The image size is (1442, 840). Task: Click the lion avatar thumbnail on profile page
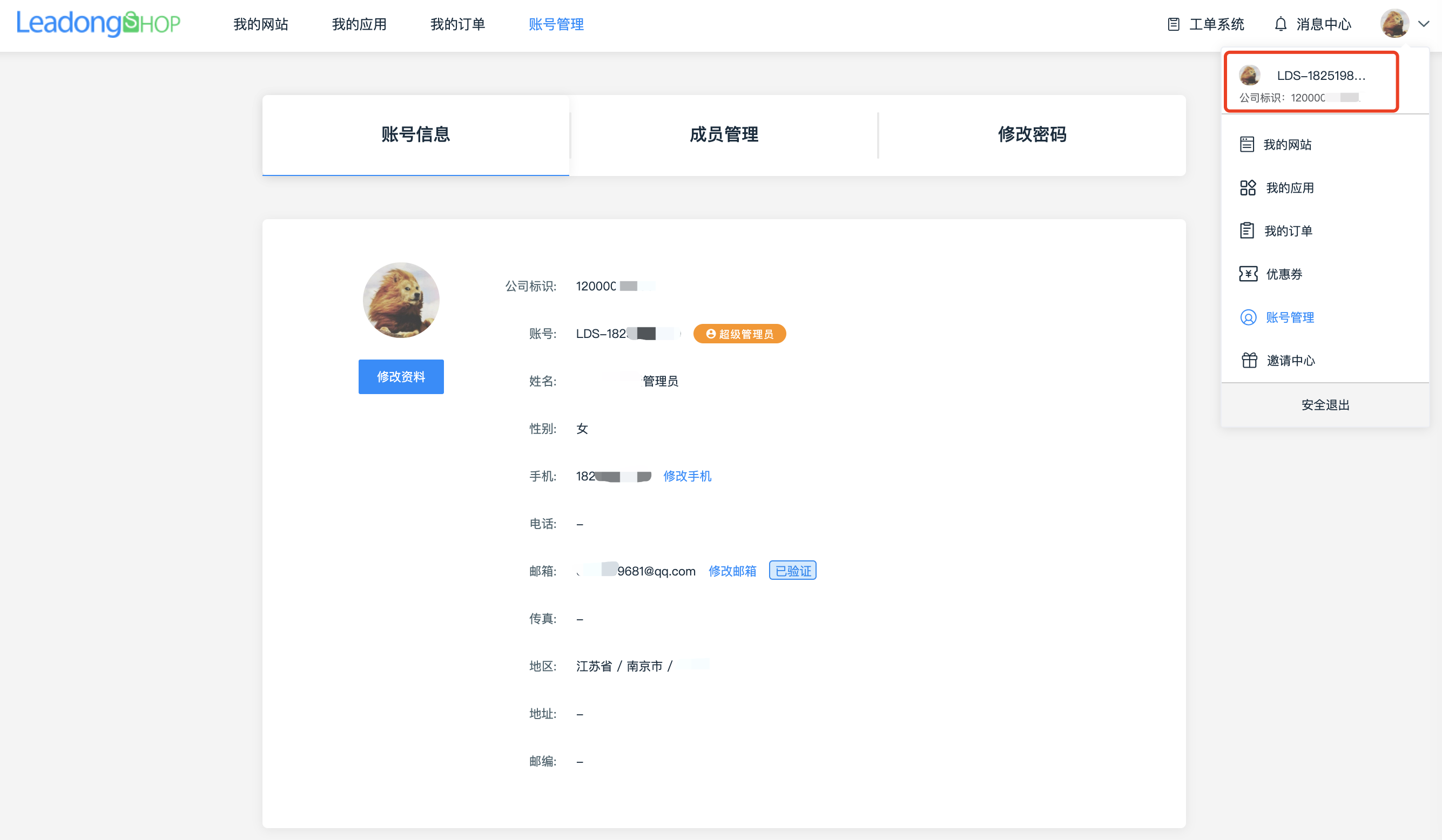coord(401,300)
